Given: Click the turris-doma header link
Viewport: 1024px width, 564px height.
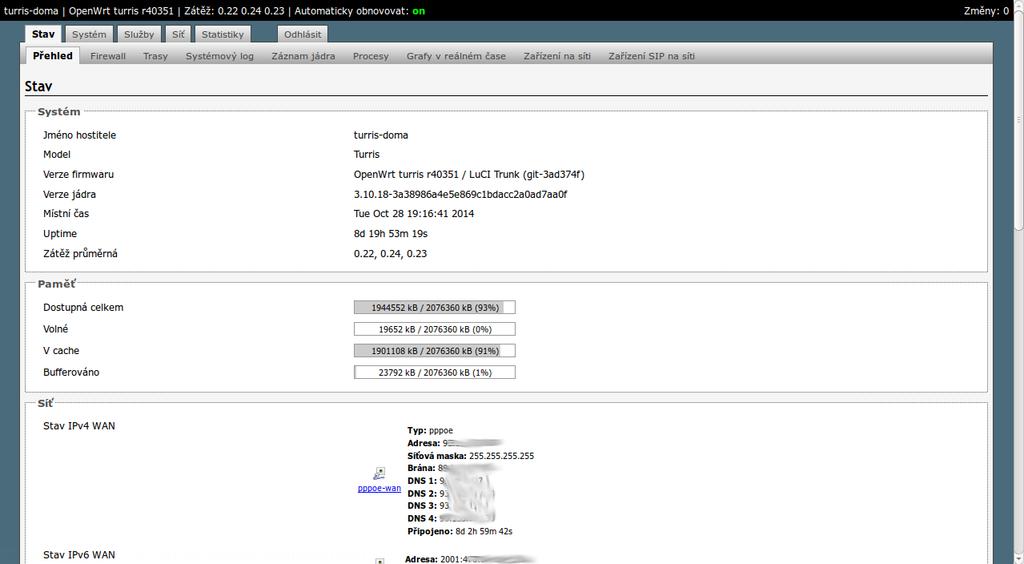Looking at the screenshot, I should 31,10.
